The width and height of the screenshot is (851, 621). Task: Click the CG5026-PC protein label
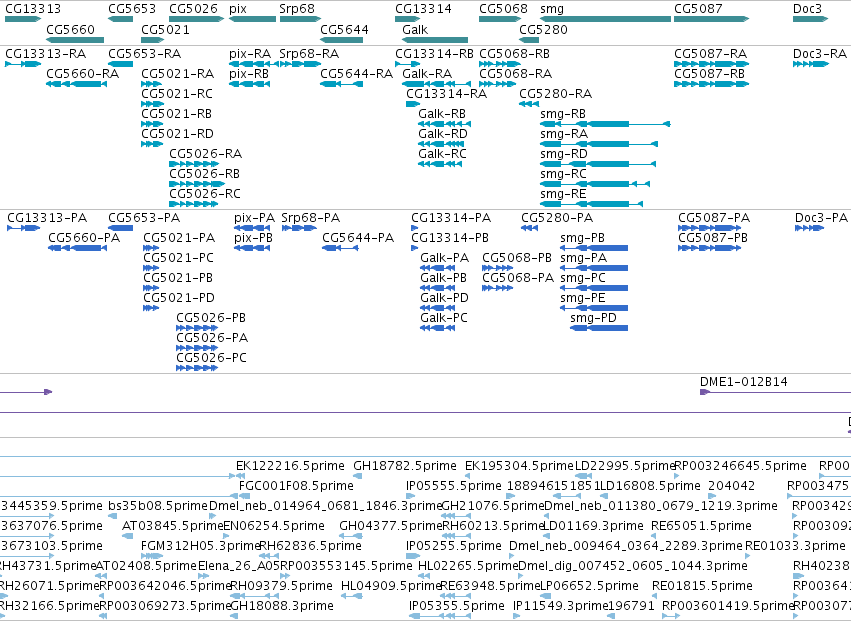(x=212, y=359)
